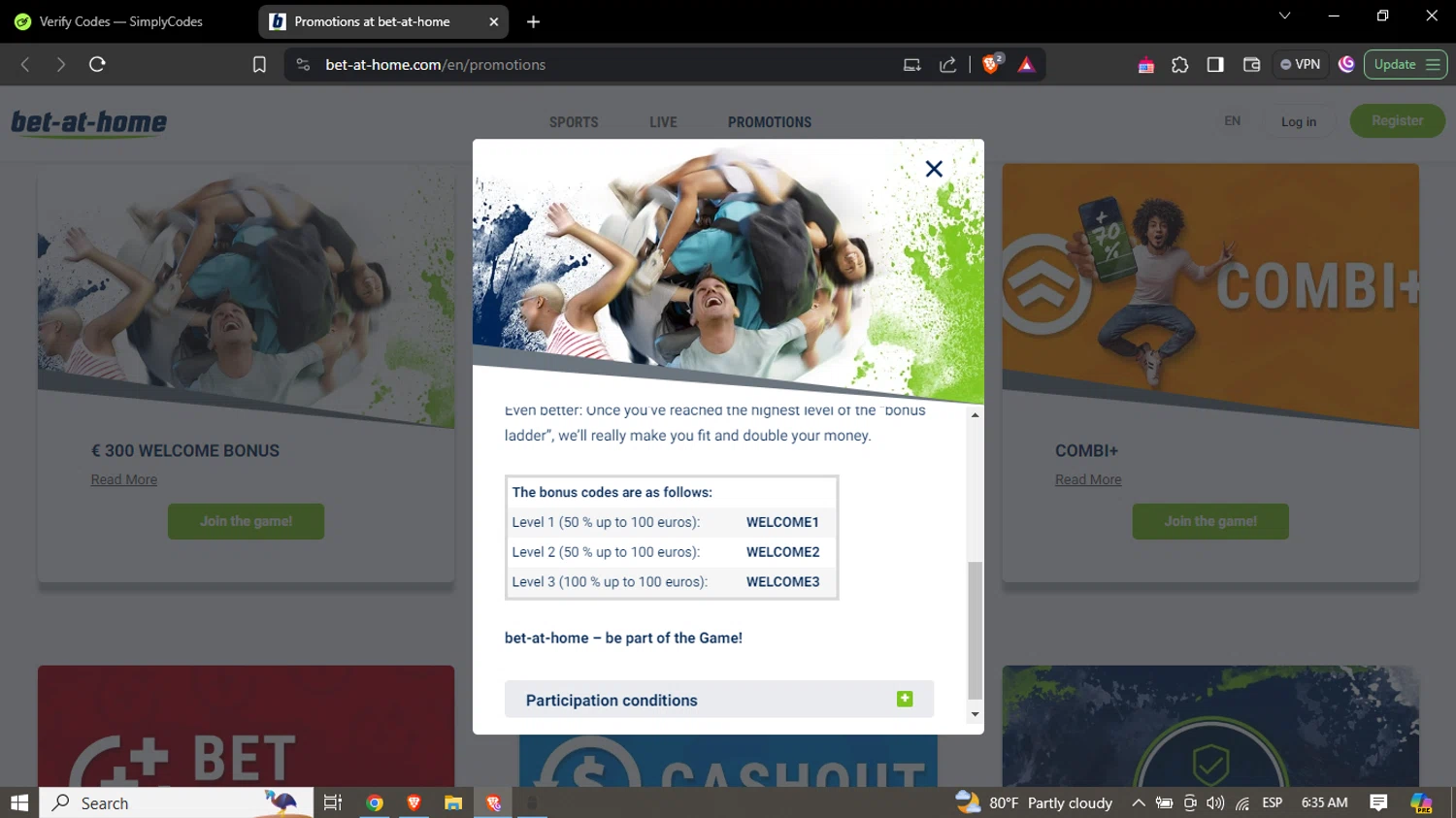Viewport: 1456px width, 818px height.
Task: Click the popup scrollbar up arrow
Action: [975, 415]
